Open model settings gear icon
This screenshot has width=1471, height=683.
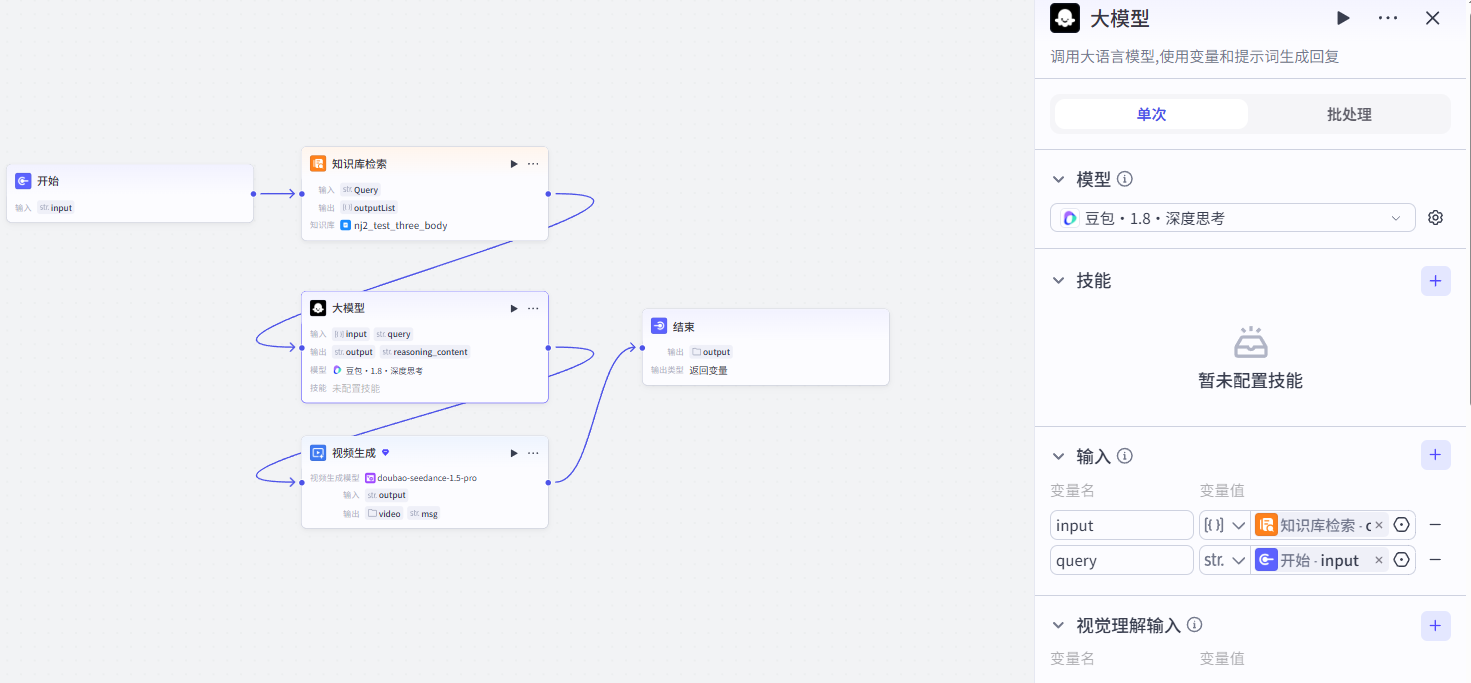(1436, 217)
